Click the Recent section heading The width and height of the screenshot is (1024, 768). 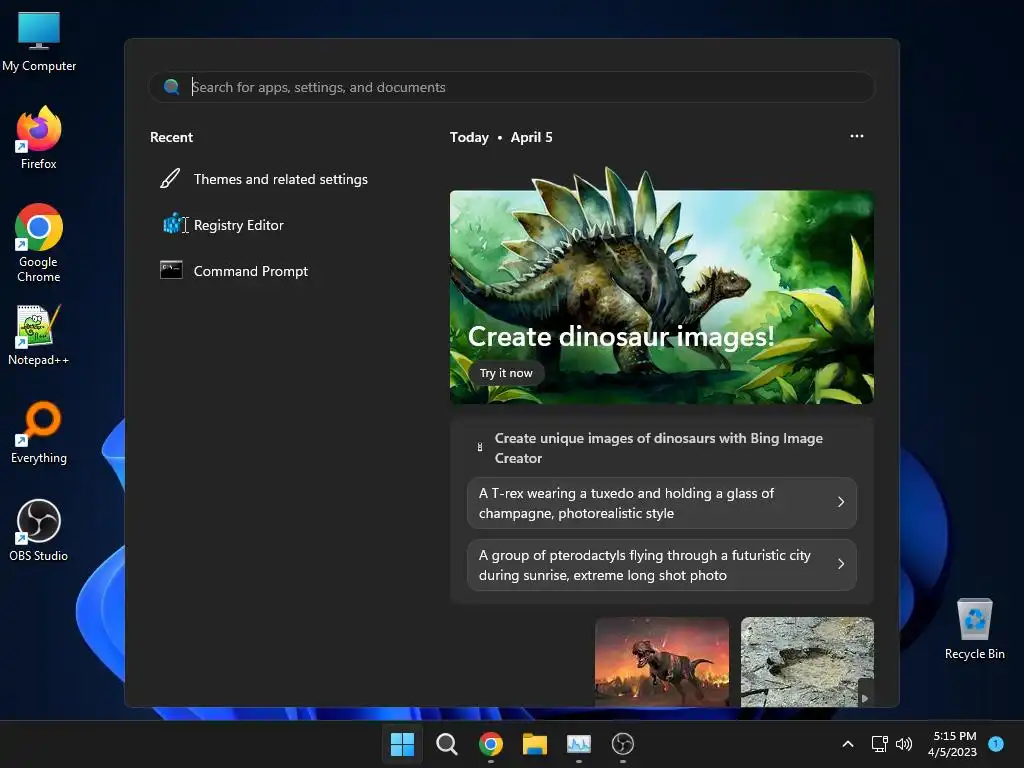171,137
